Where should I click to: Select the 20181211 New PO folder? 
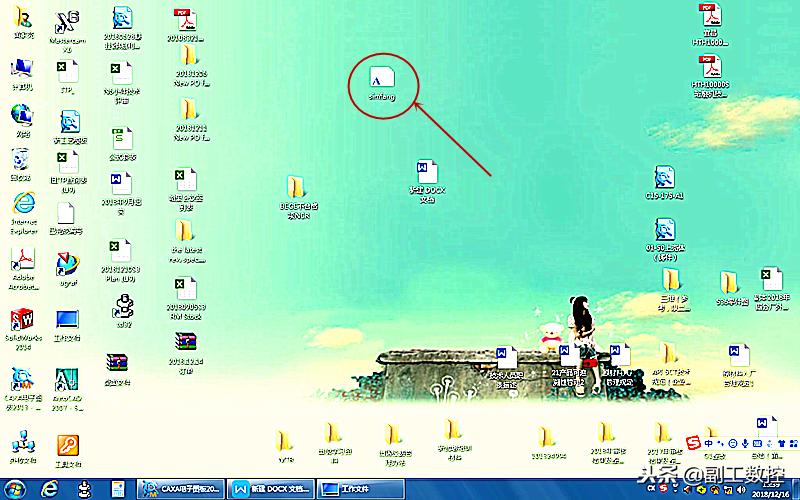[191, 120]
